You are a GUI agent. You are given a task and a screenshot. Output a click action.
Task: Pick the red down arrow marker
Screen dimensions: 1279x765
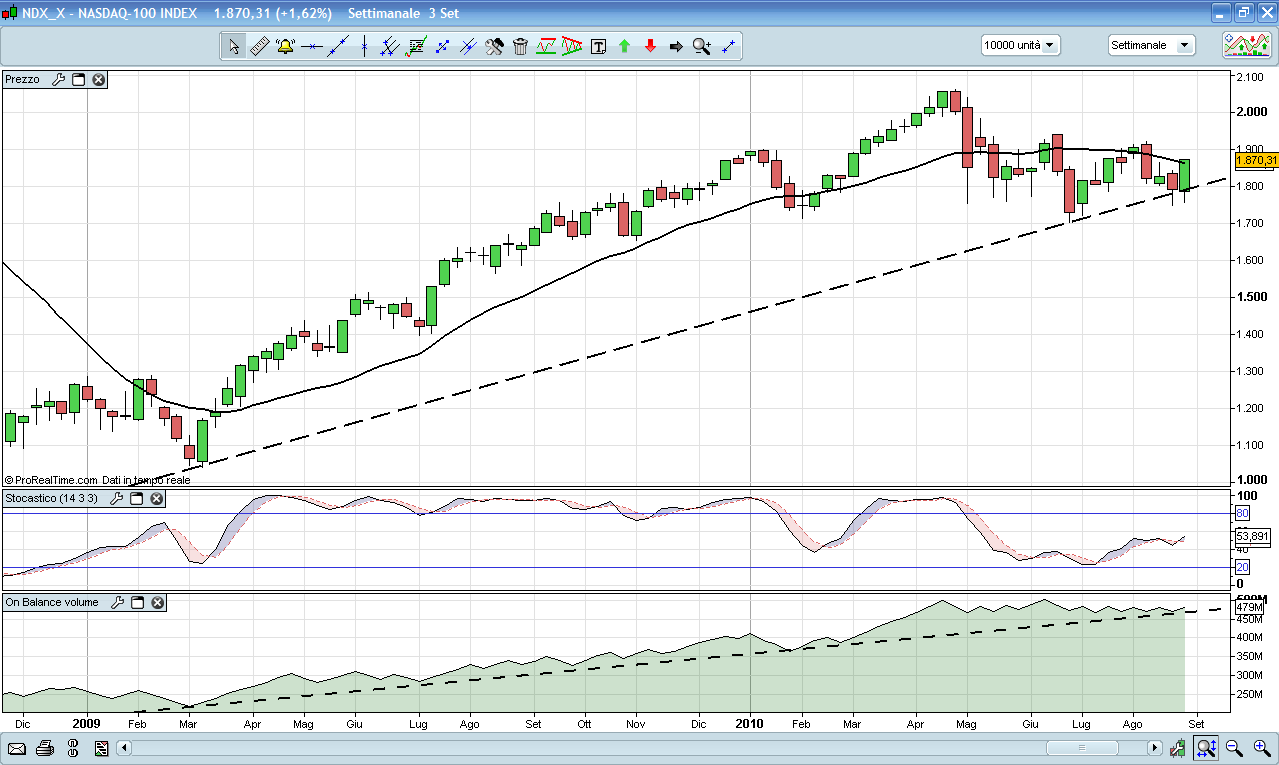pyautogui.click(x=650, y=46)
